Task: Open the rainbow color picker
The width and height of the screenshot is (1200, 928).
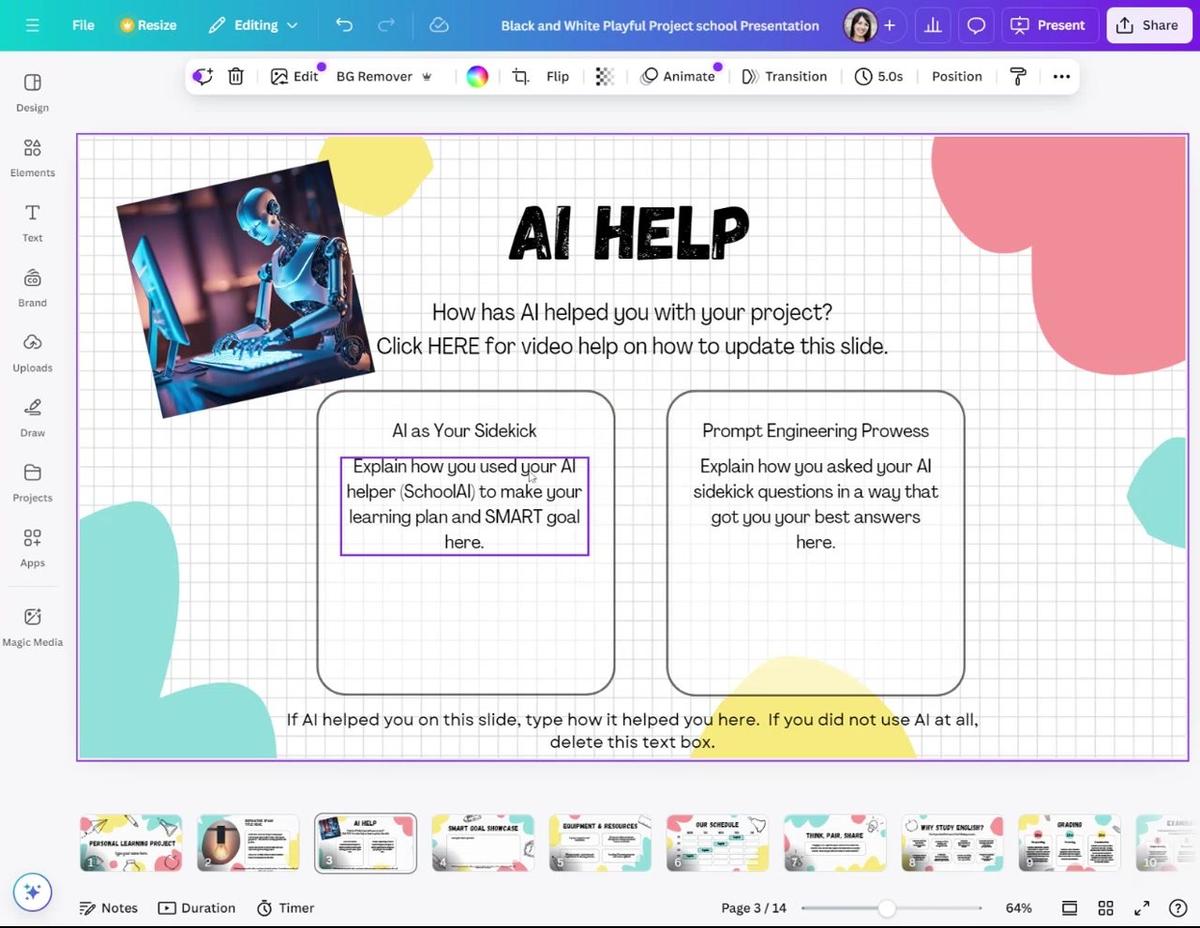Action: (x=477, y=76)
